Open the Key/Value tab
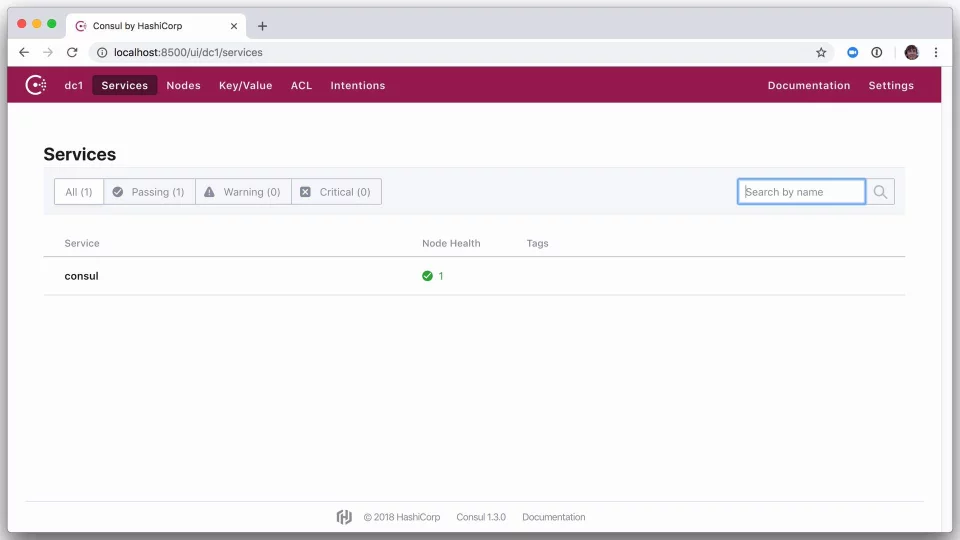This screenshot has width=960, height=540. pos(246,85)
